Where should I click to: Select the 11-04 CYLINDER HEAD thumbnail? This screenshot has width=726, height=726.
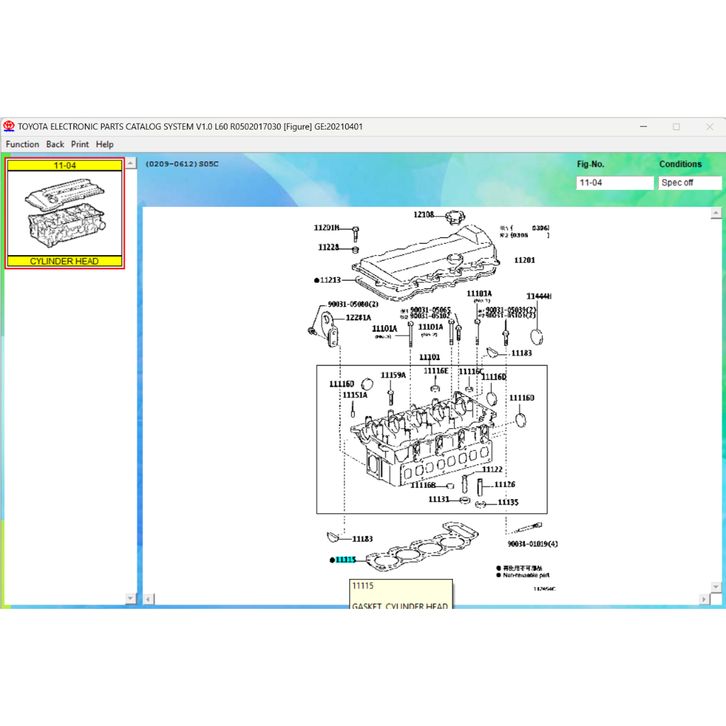pyautogui.click(x=65, y=213)
